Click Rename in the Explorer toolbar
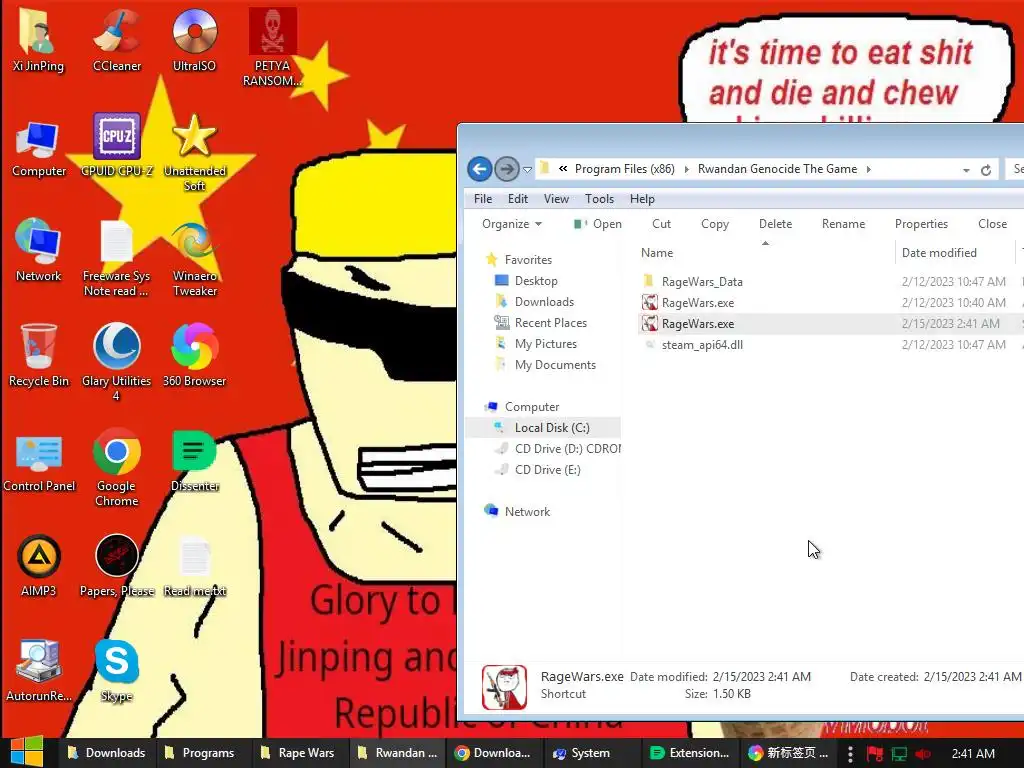 click(843, 224)
